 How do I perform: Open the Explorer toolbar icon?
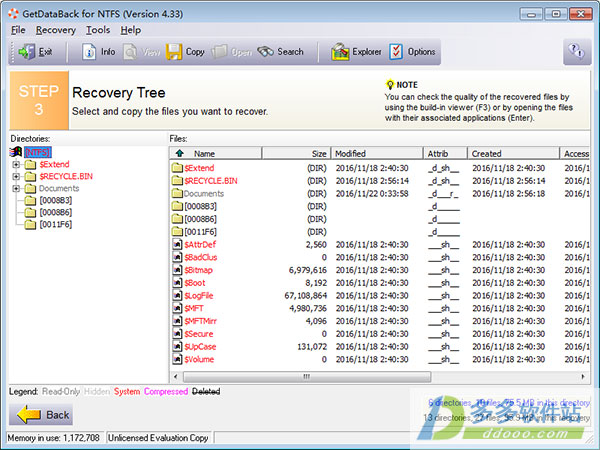[x=340, y=52]
